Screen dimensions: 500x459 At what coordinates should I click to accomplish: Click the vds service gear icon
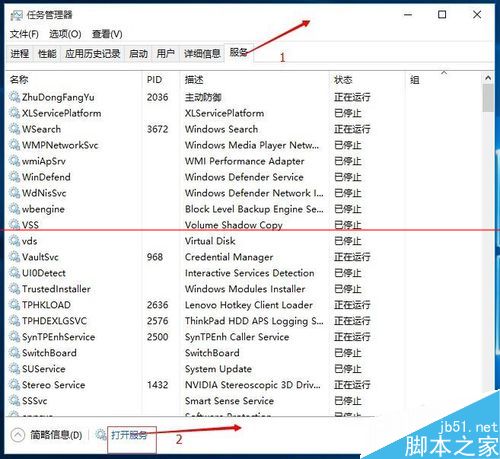[x=14, y=241]
